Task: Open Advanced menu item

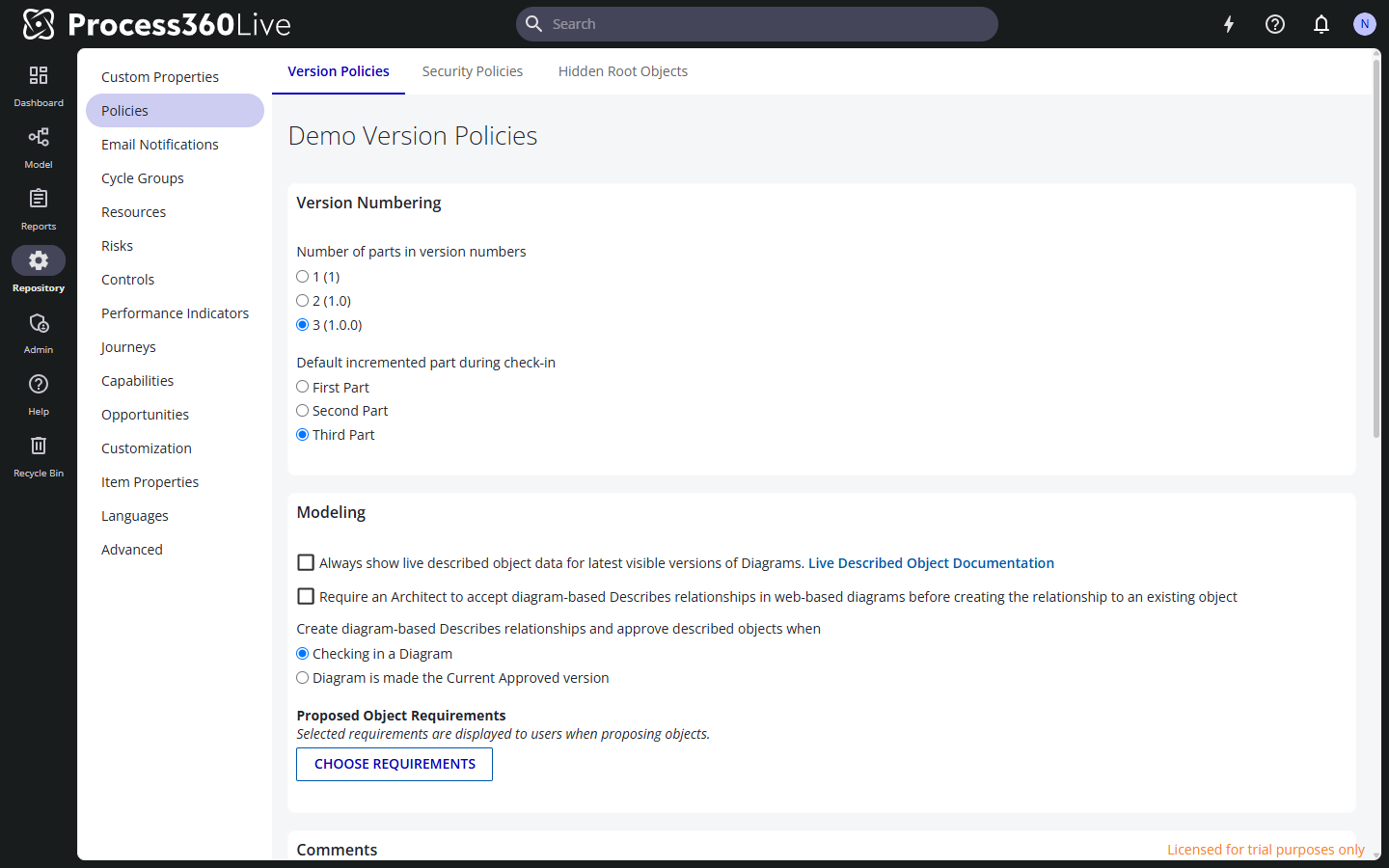Action: tap(175, 550)
